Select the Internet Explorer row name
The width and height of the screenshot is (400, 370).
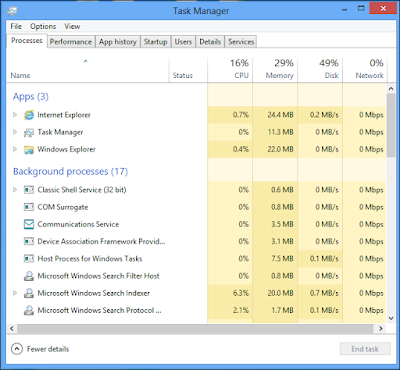pyautogui.click(x=64, y=115)
